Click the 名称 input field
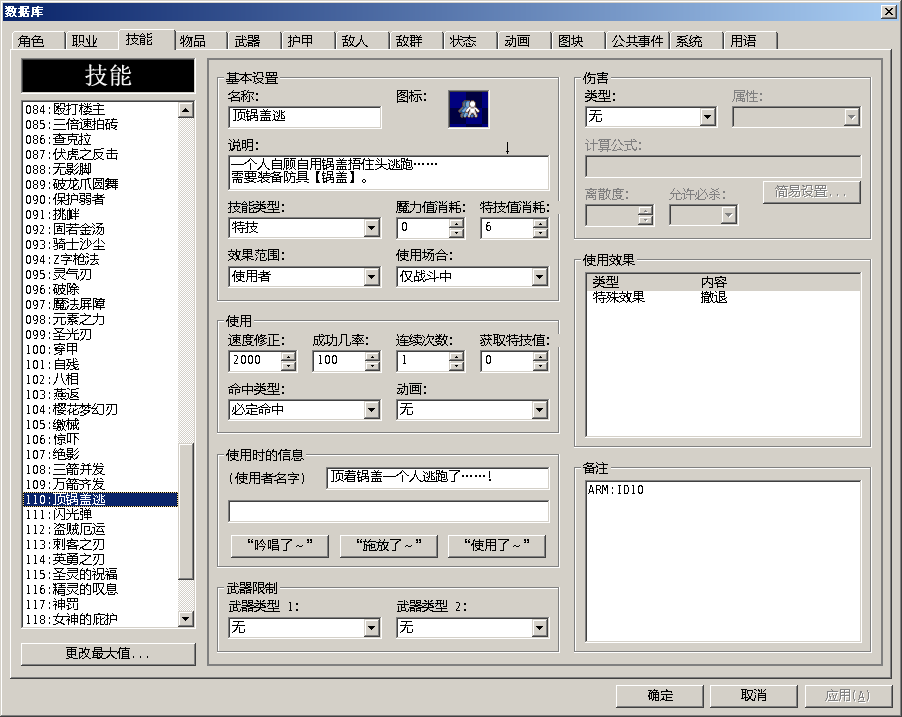Image resolution: width=902 pixels, height=717 pixels. (304, 116)
